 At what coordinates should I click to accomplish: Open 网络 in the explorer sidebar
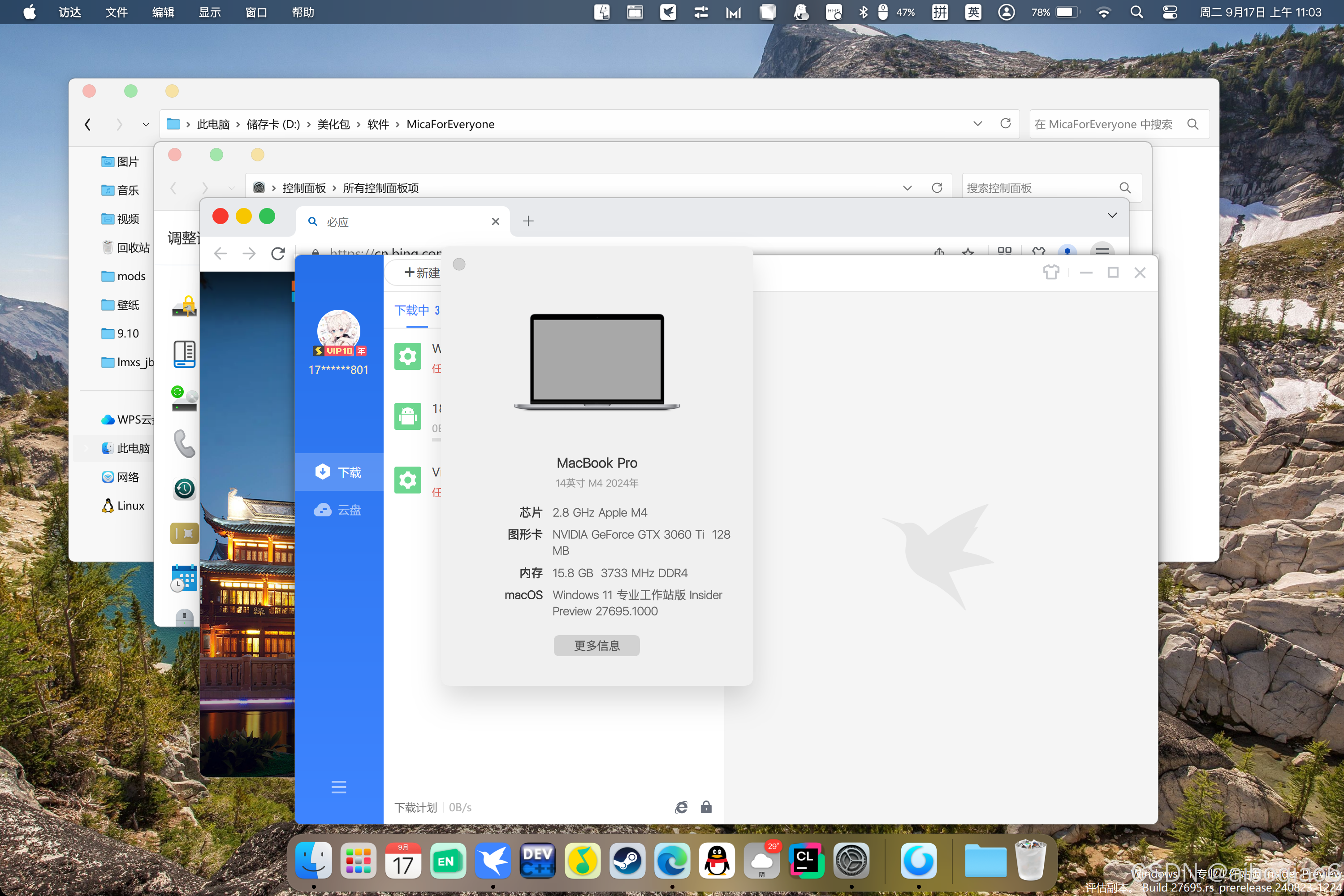click(x=121, y=476)
